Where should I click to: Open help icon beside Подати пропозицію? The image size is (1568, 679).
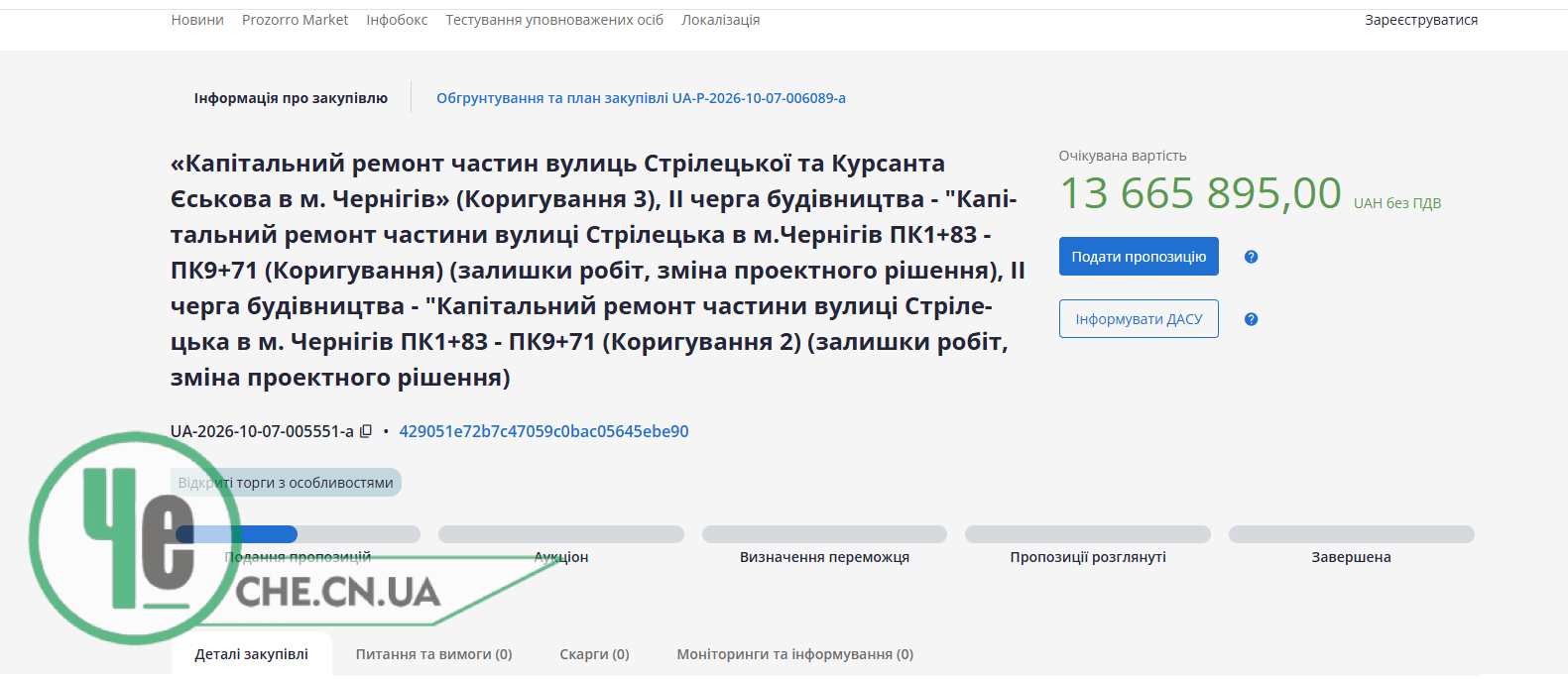click(x=1251, y=257)
